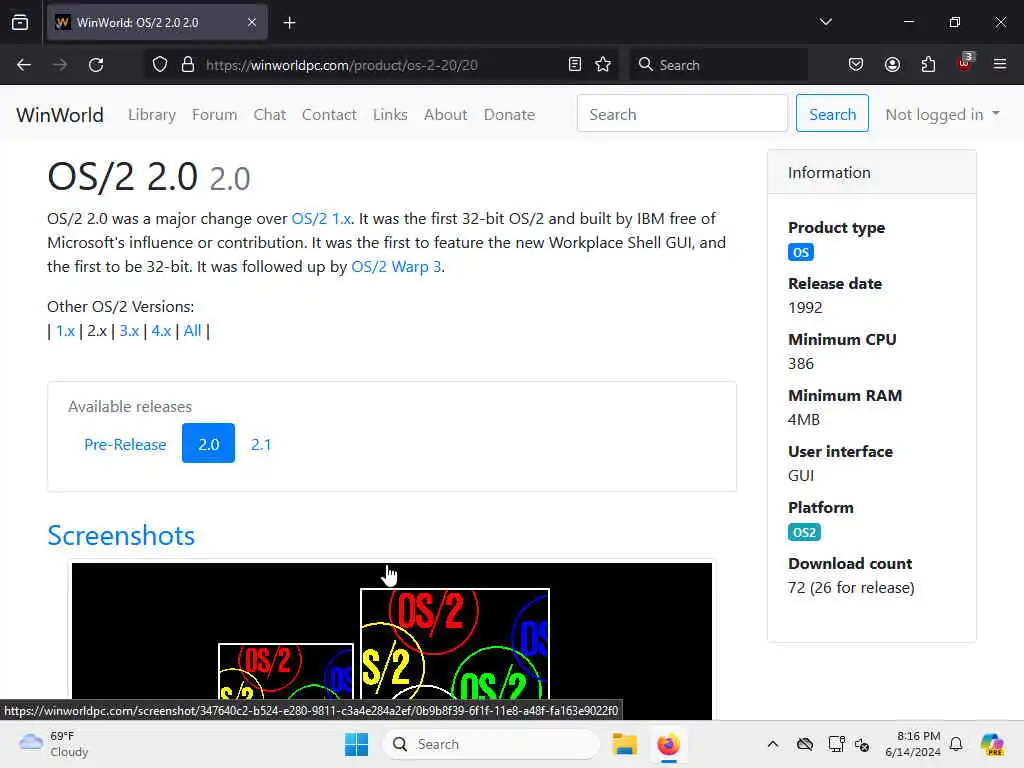1024x768 pixels.
Task: Toggle reader view icon
Action: click(575, 65)
